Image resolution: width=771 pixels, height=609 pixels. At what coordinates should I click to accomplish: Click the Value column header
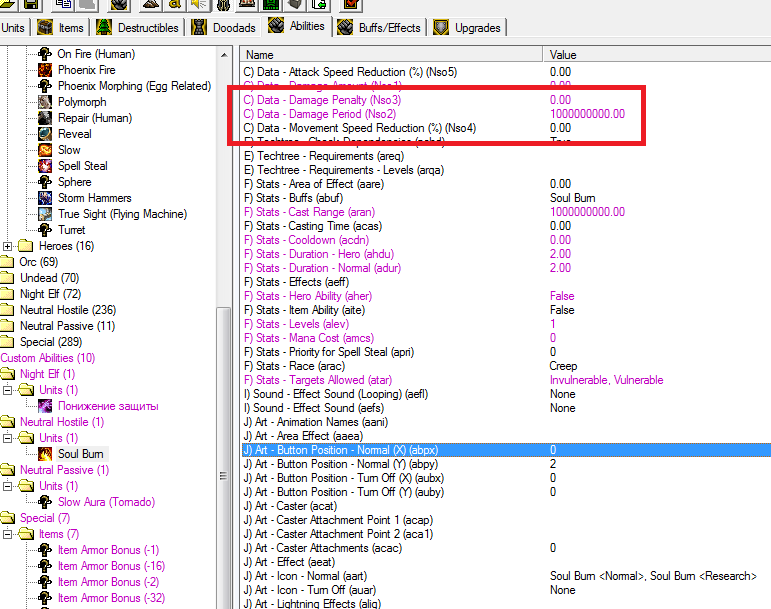[657, 55]
